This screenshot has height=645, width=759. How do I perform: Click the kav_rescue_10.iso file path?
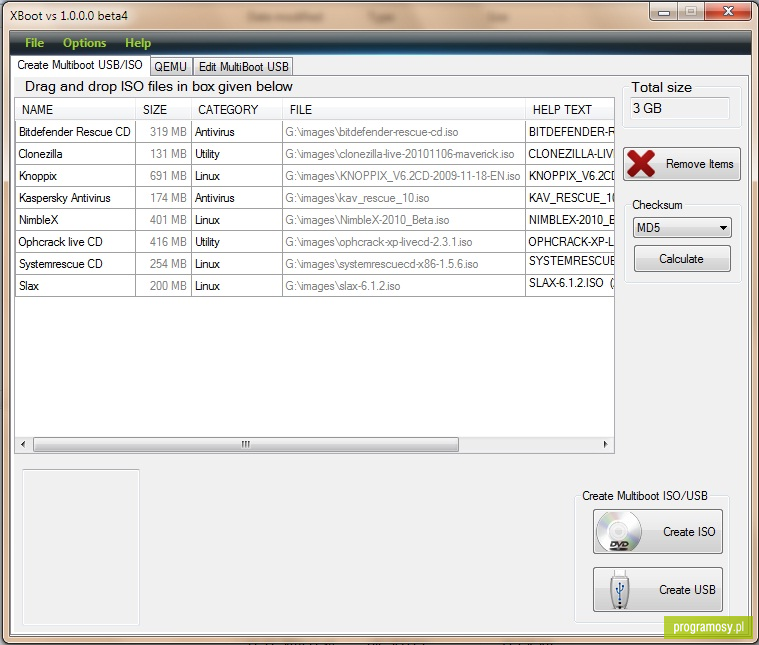(404, 198)
